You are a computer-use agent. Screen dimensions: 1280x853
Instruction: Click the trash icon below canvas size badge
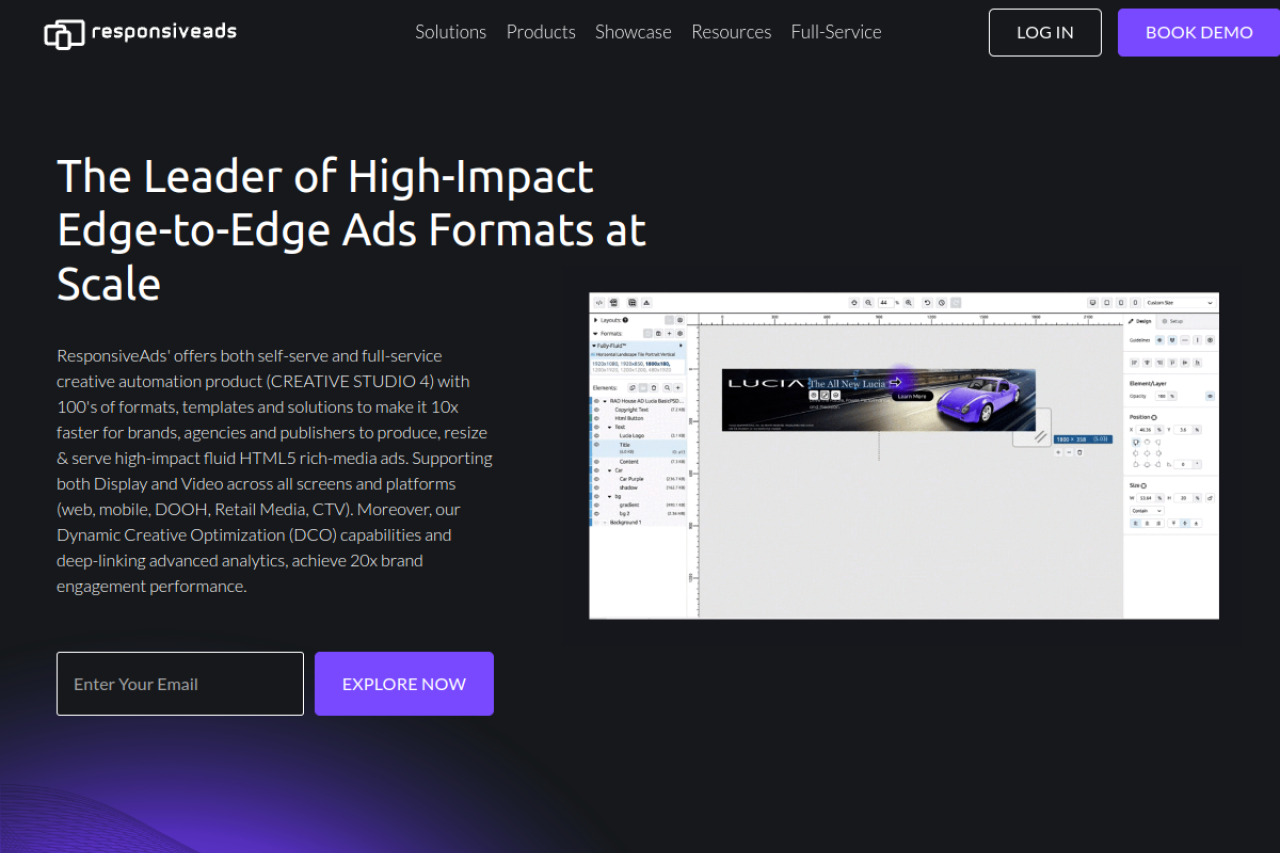[x=1080, y=452]
